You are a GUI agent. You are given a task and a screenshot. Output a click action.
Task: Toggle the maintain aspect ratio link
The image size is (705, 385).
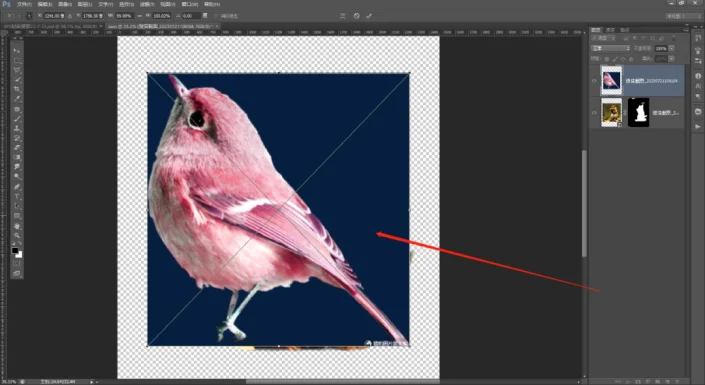139,16
